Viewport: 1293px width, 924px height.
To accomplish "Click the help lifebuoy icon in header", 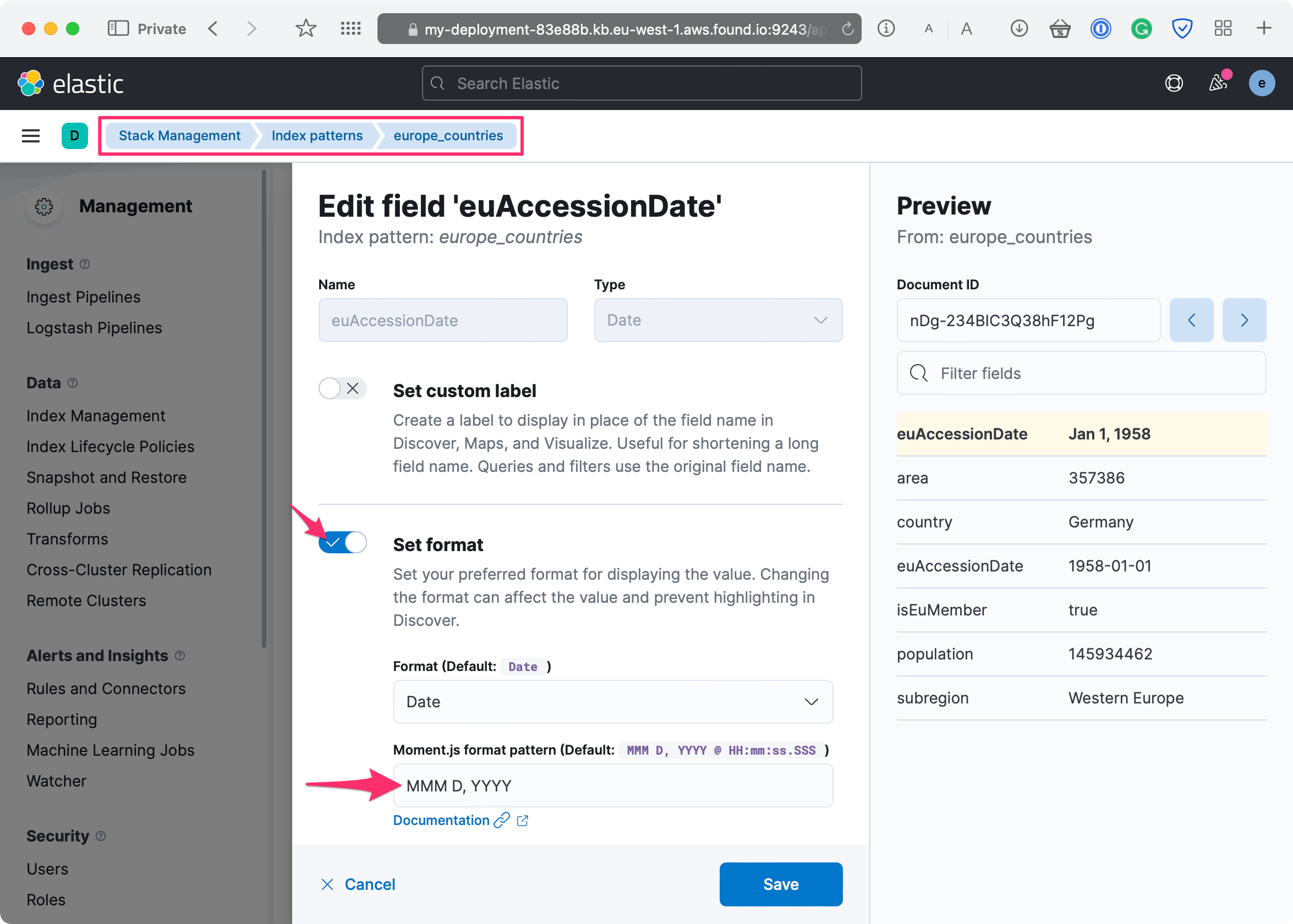I will 1174,84.
